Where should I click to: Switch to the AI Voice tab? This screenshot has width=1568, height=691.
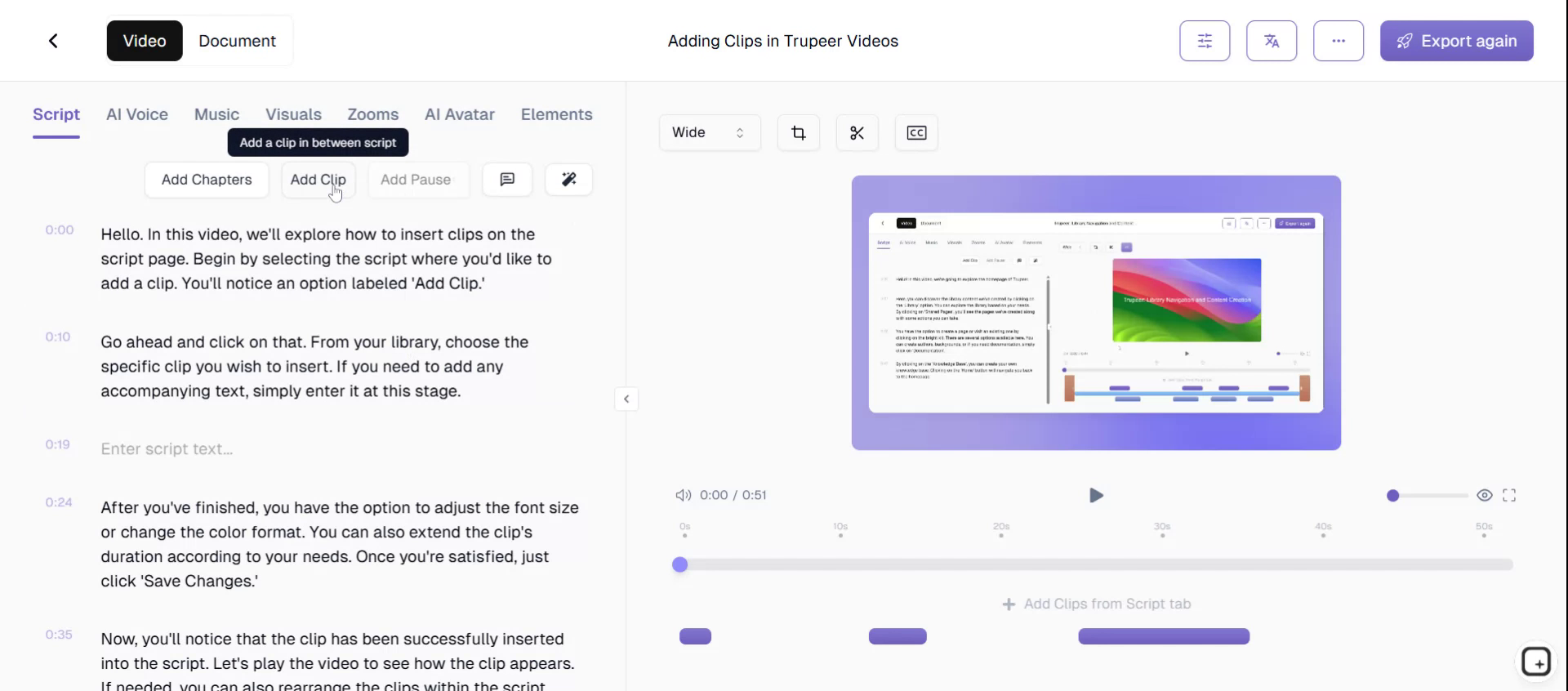[137, 114]
